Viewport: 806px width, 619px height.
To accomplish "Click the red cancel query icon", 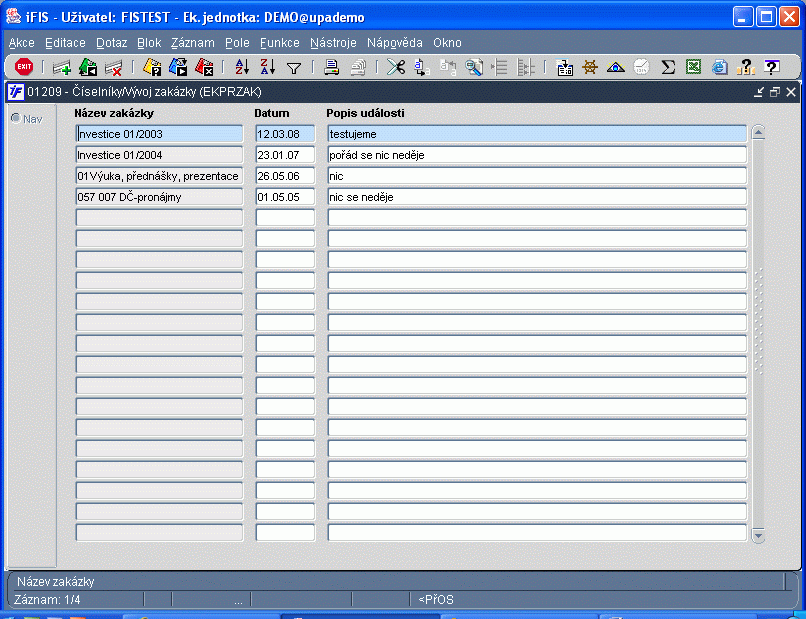I will 204,67.
